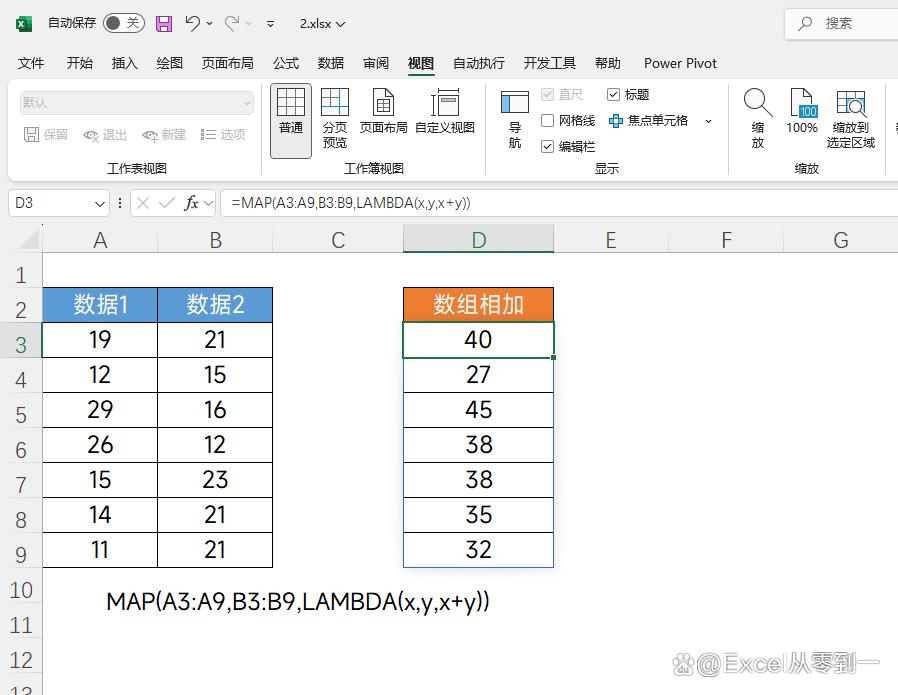The image size is (898, 695).
Task: Open the quick access toolbar customize dropdown
Action: 271,23
